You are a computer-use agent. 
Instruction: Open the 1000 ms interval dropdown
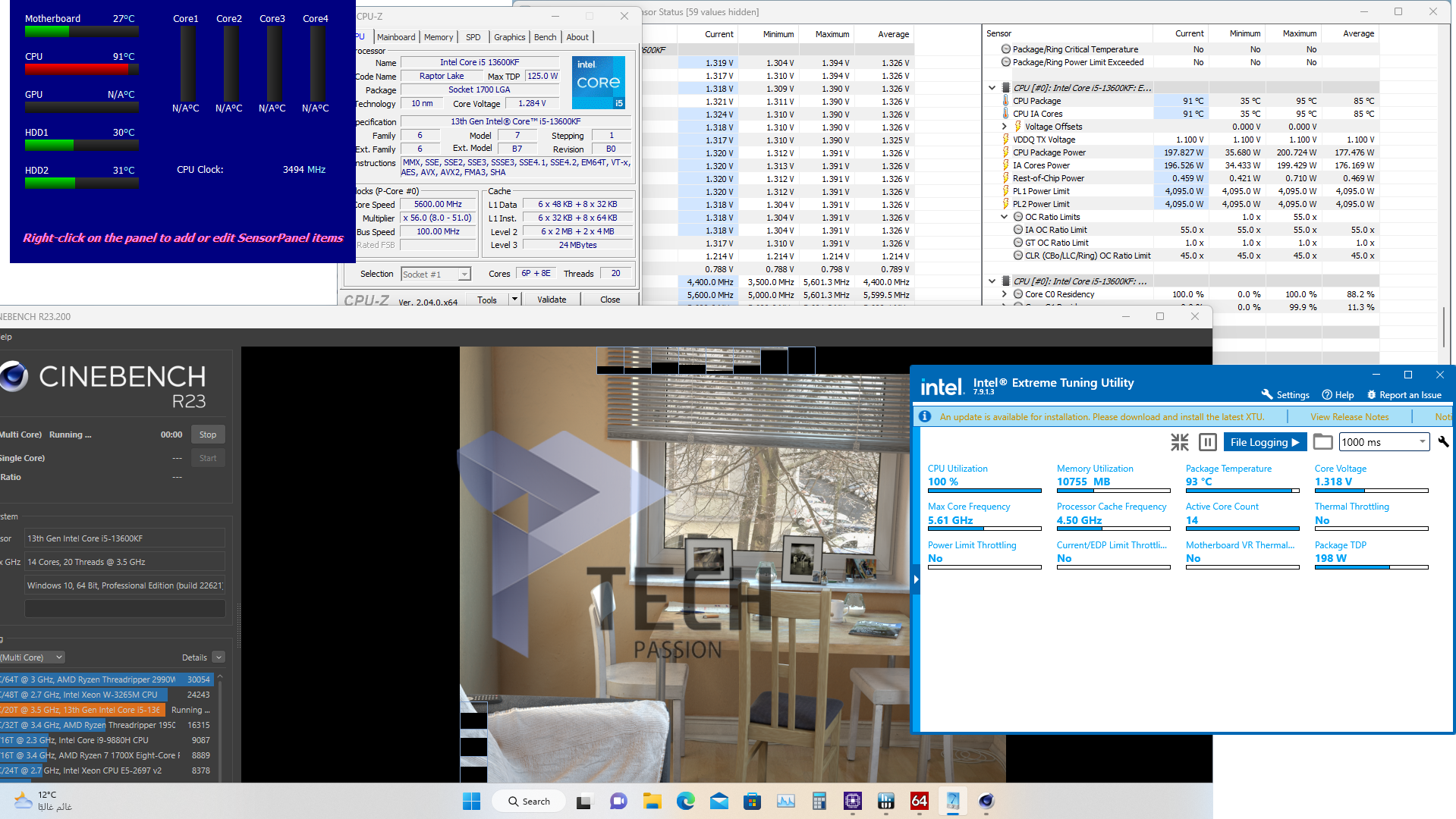[1422, 442]
